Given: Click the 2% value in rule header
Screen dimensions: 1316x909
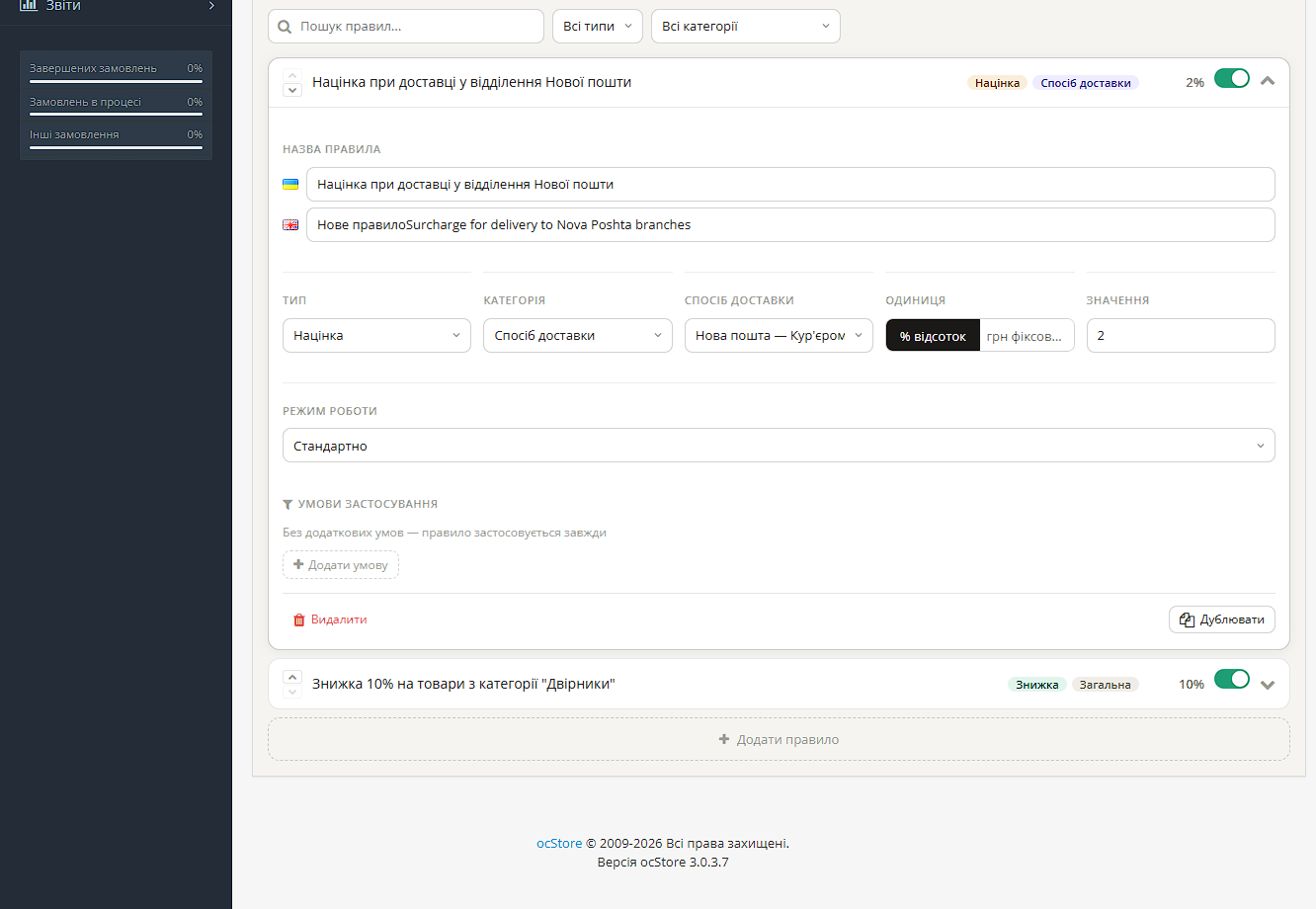Looking at the screenshot, I should pos(1194,83).
